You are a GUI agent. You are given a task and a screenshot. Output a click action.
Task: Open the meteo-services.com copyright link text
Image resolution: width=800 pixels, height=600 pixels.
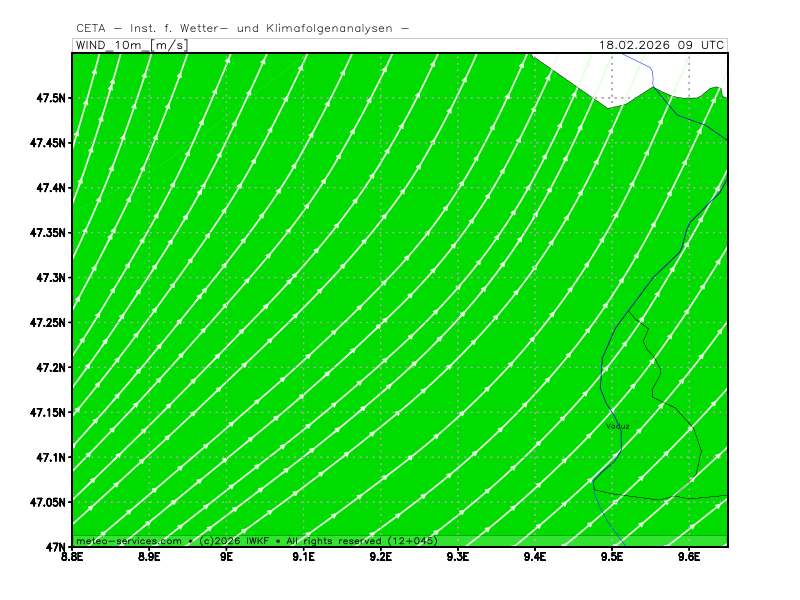pos(257,540)
